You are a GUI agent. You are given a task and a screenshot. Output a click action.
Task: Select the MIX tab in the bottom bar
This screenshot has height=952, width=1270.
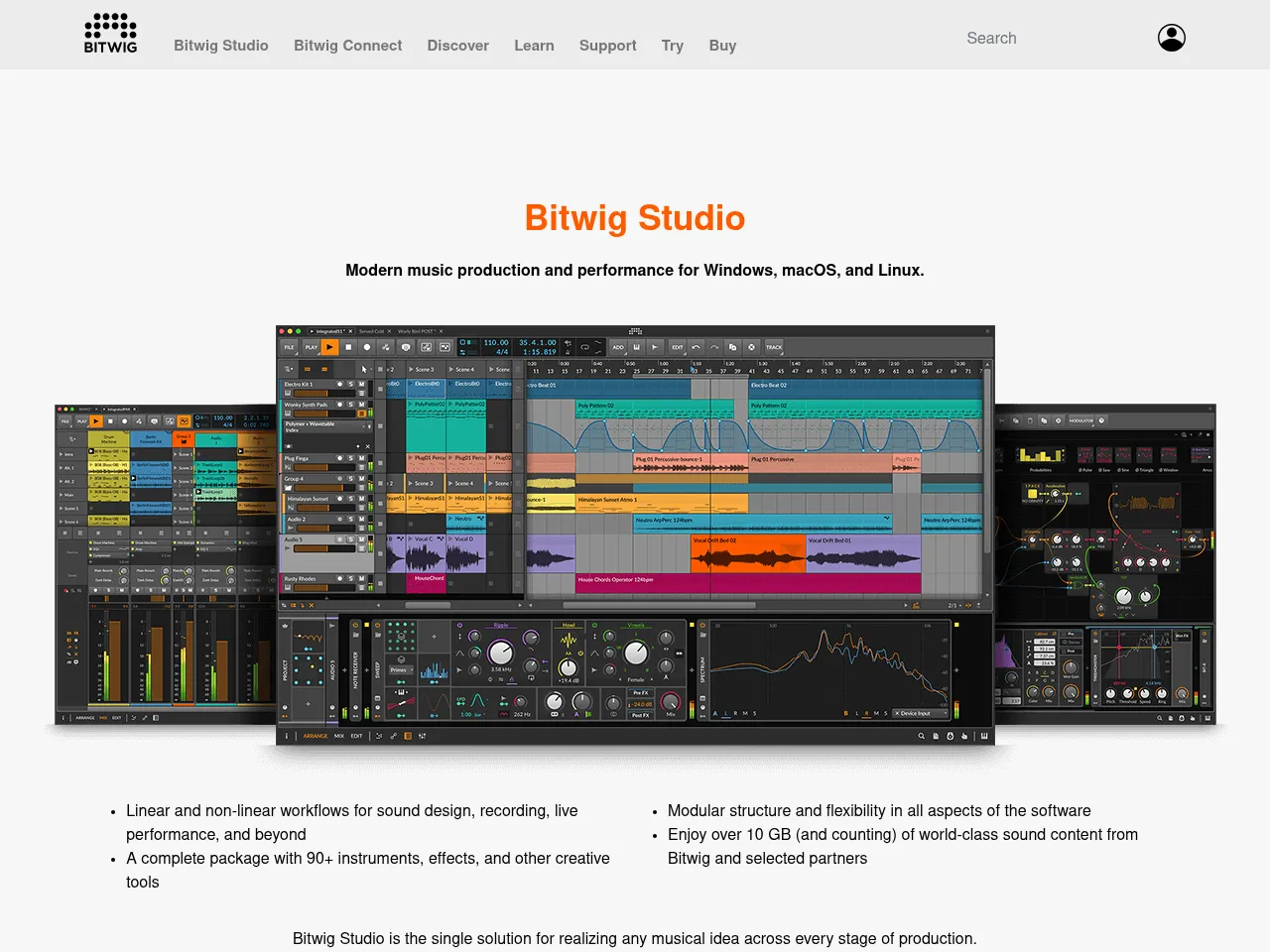point(339,736)
